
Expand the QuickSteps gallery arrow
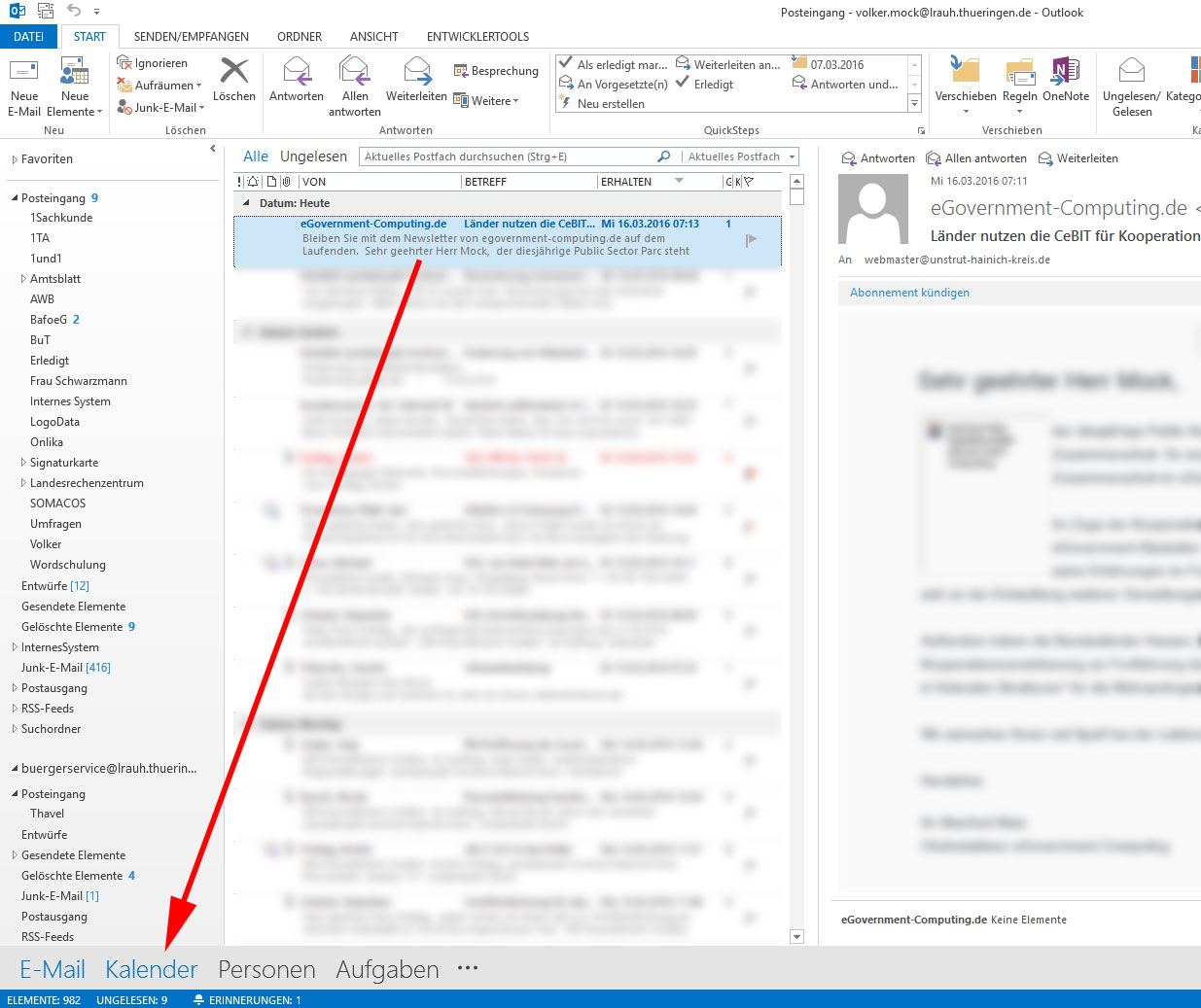pos(914,103)
